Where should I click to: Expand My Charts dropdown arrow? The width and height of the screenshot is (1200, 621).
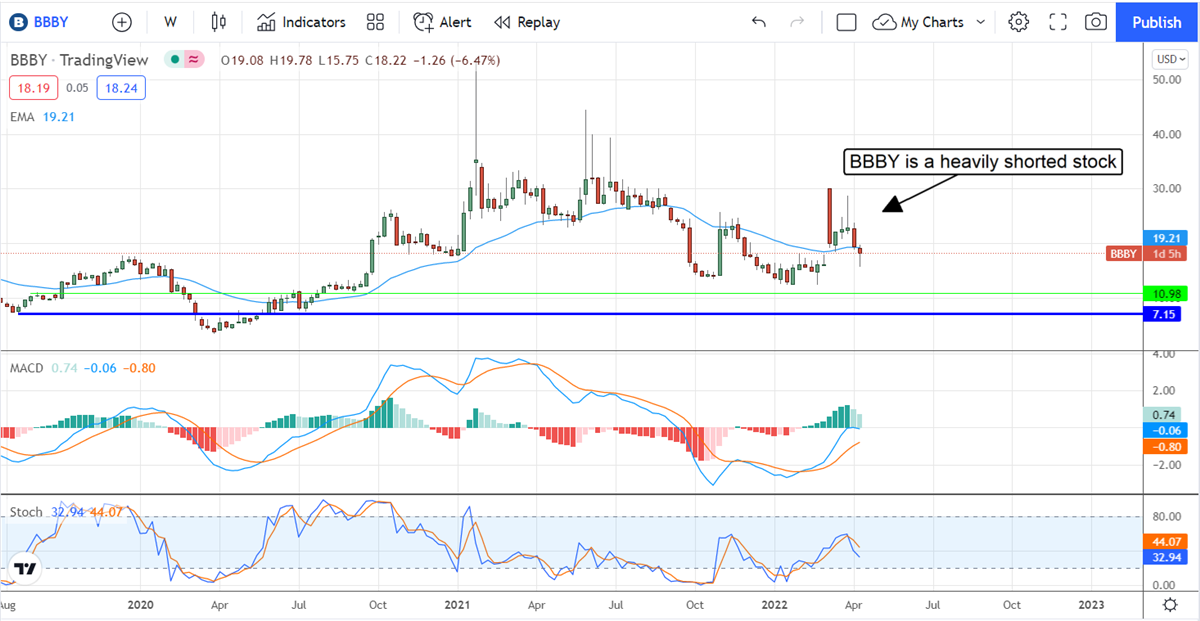[x=980, y=22]
